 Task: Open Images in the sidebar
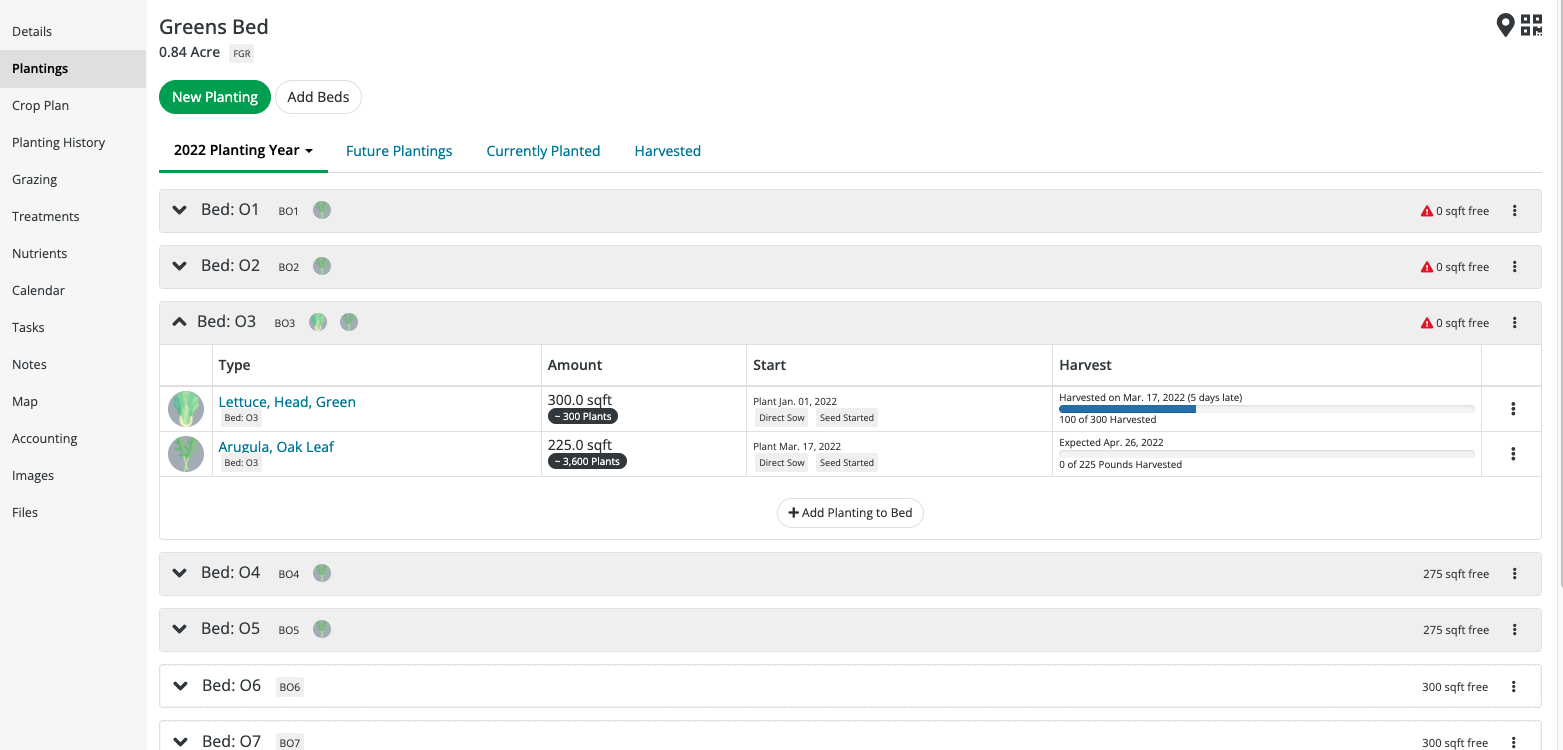[73, 475]
